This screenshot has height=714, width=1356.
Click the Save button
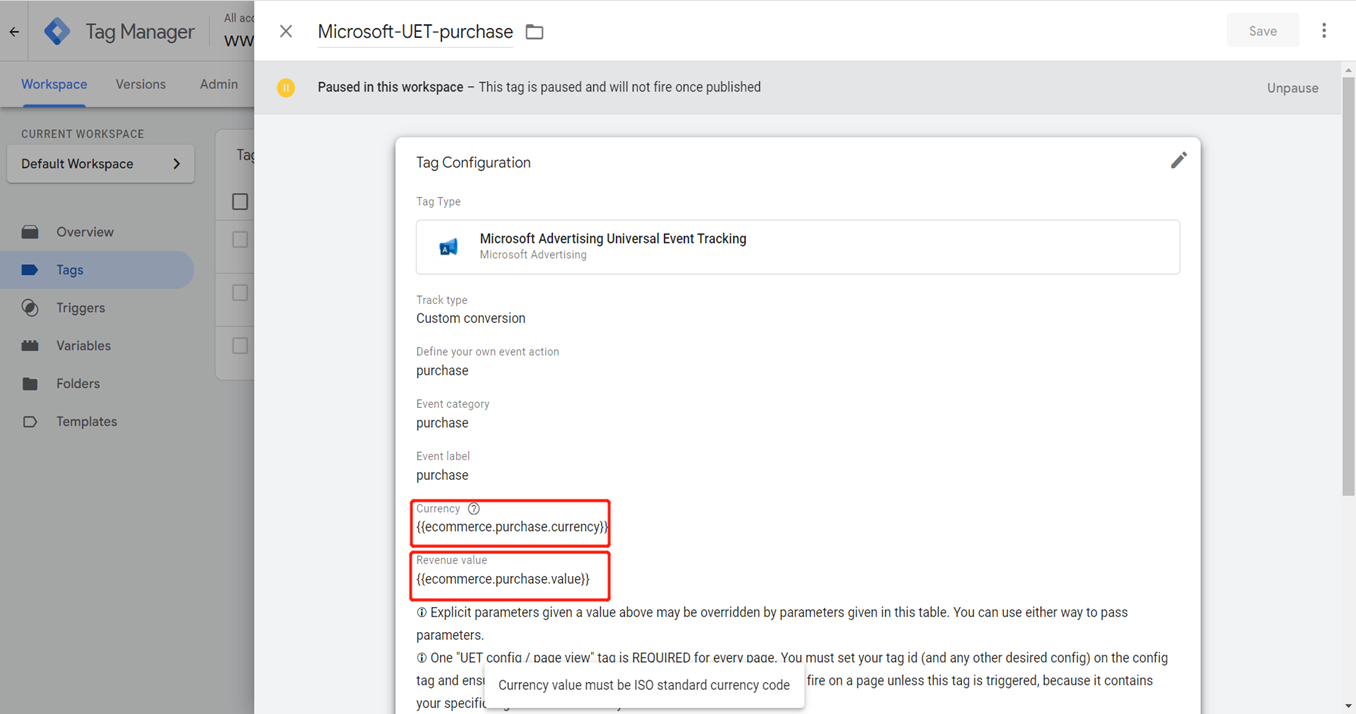tap(1263, 31)
